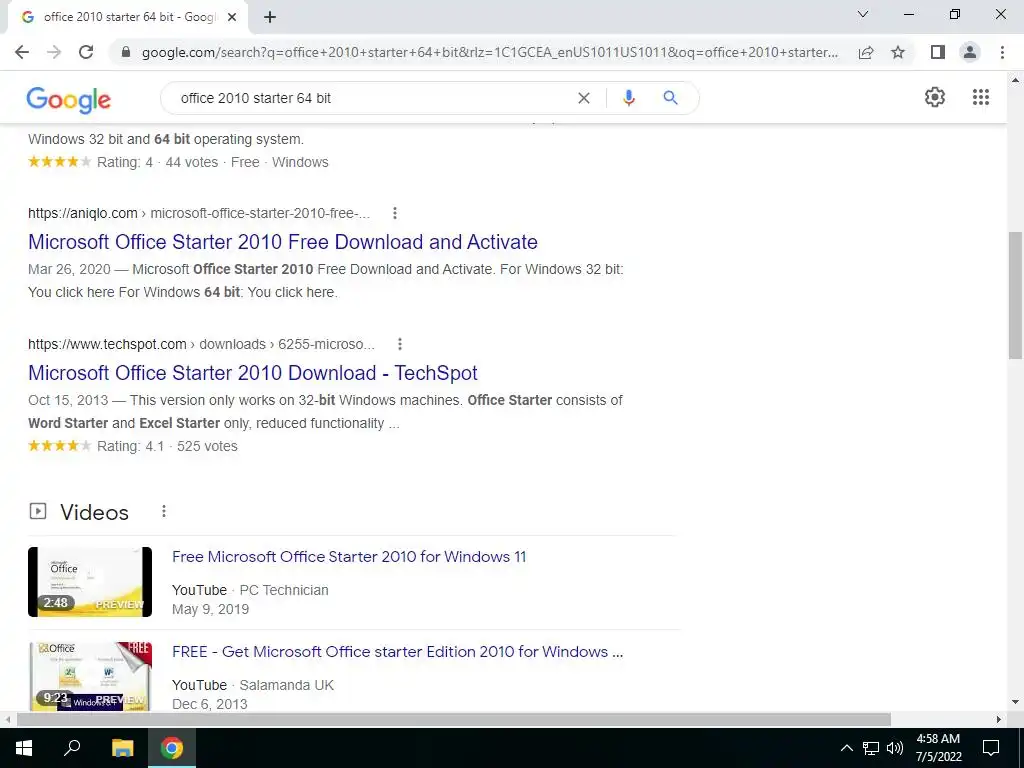Click the 'PC Technician' channel name
The image size is (1024, 768).
click(x=284, y=590)
